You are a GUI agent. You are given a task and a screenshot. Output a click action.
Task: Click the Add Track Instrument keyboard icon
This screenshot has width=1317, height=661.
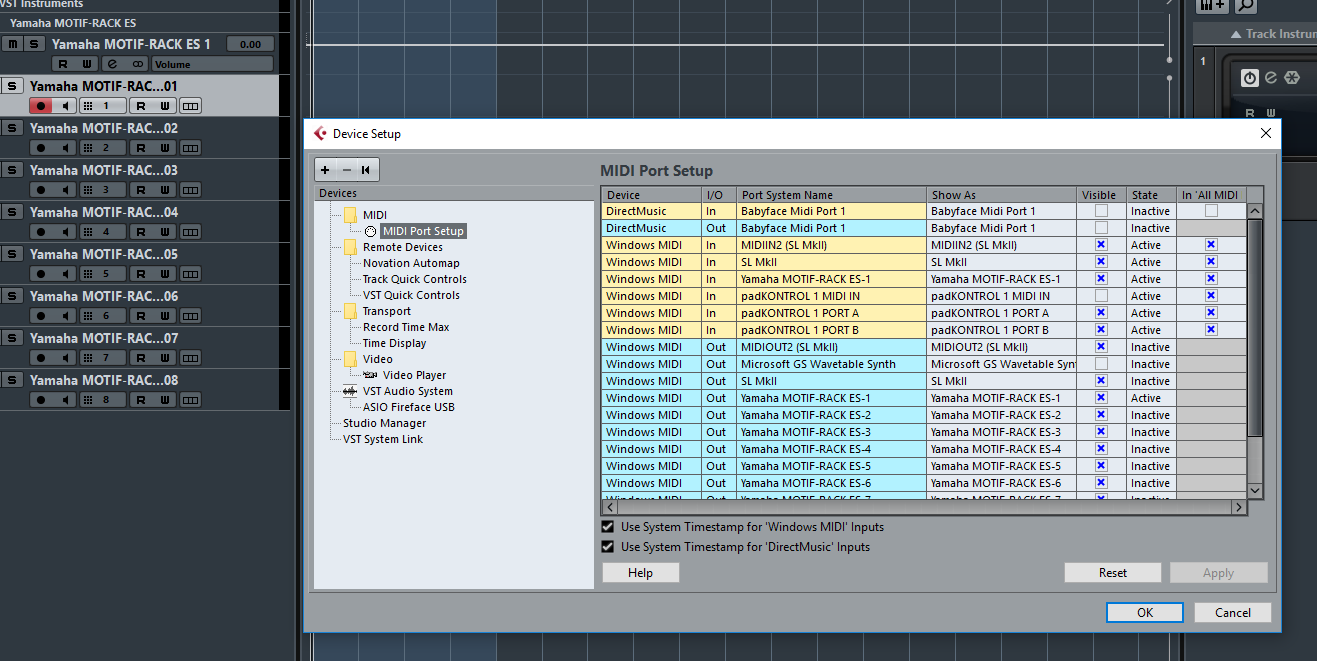1211,6
